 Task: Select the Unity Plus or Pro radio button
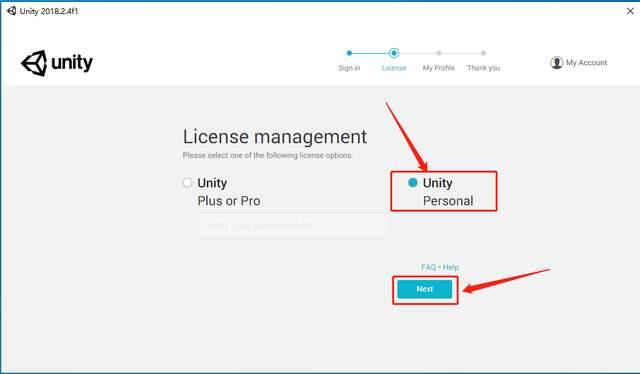coord(187,183)
